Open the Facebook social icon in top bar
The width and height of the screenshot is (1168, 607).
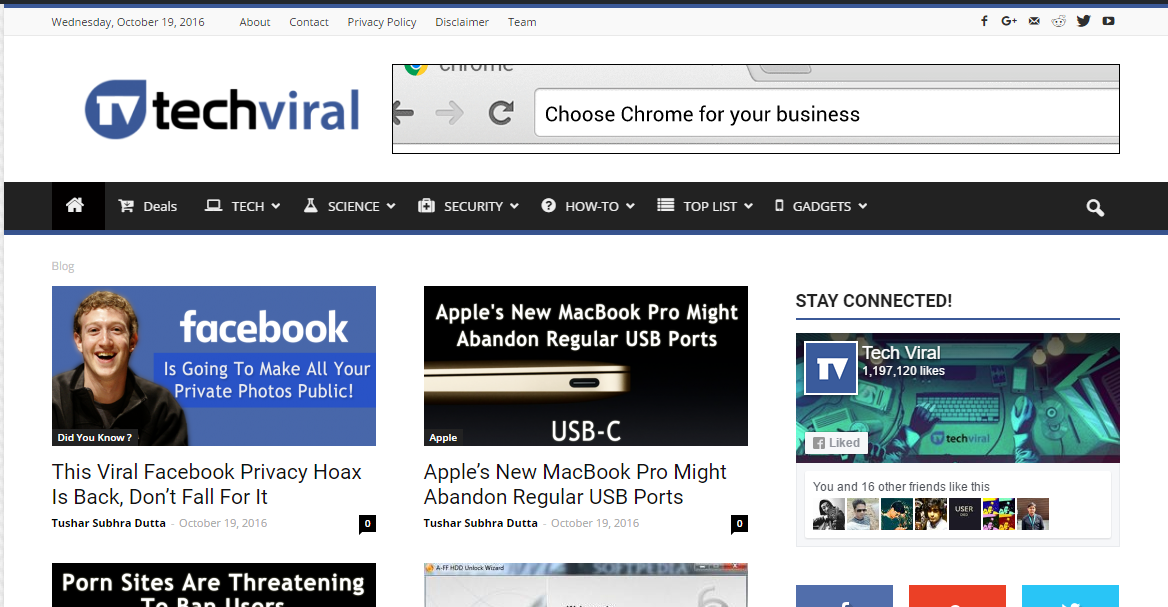click(x=984, y=21)
